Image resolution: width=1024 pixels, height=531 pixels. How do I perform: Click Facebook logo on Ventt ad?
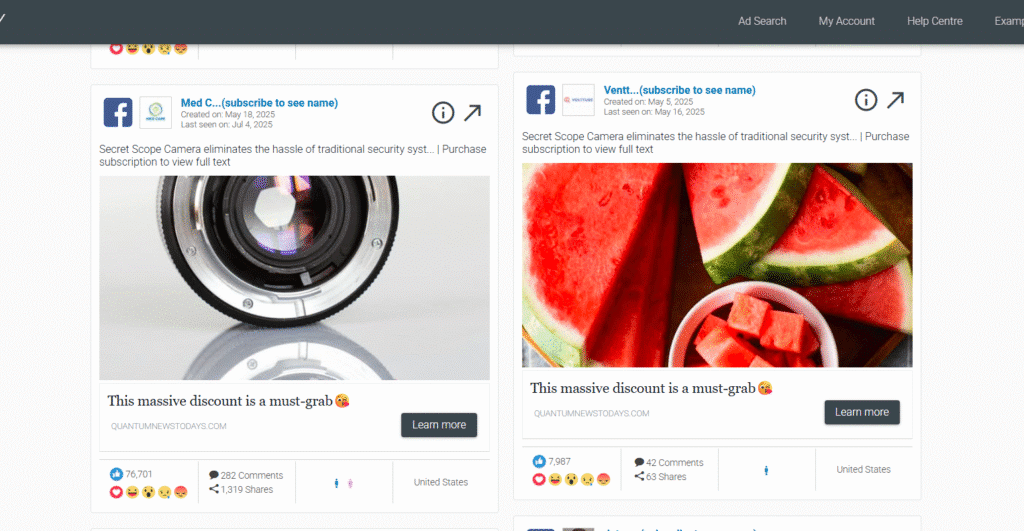(x=541, y=100)
